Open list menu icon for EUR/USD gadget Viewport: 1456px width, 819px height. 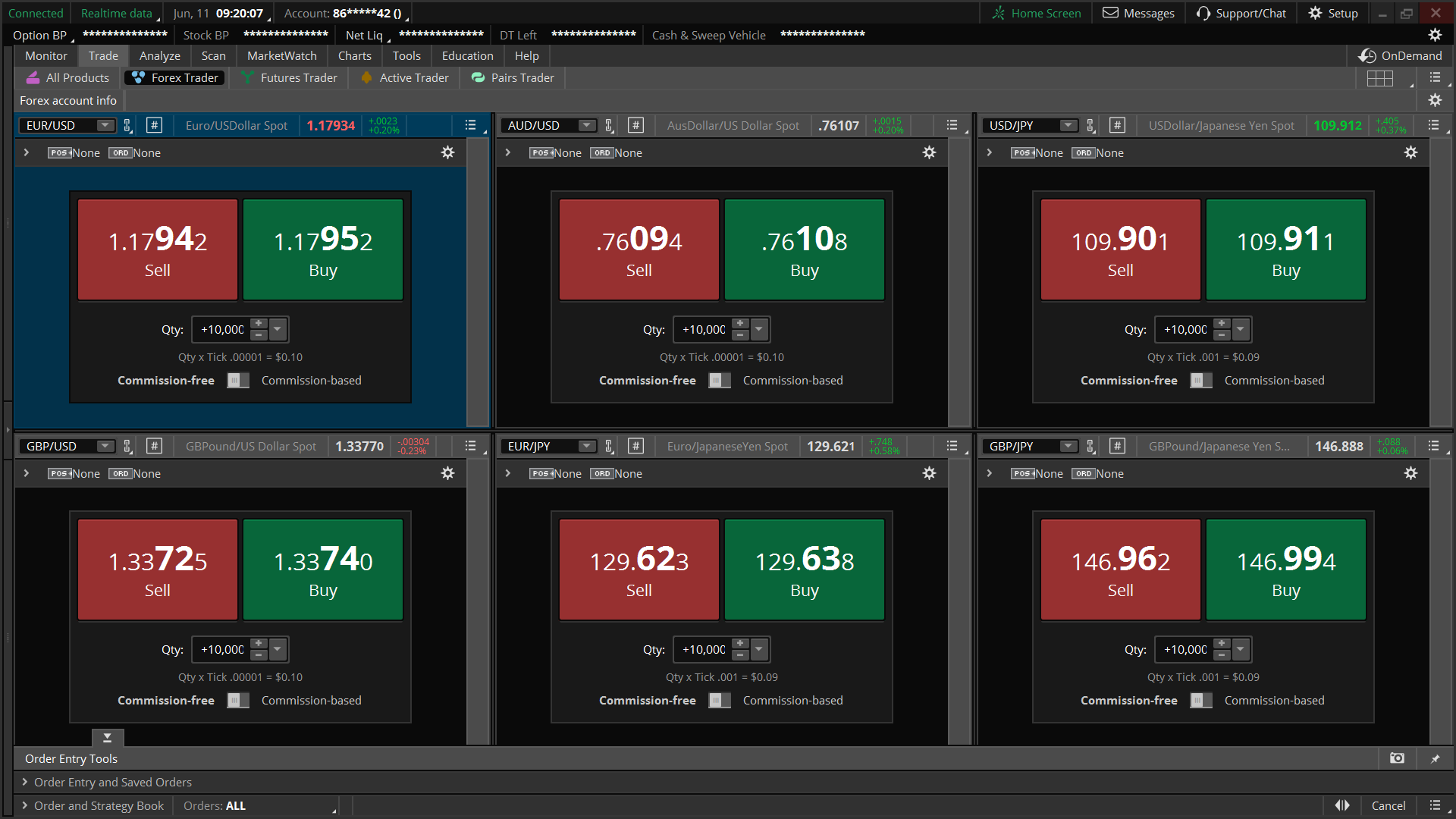[x=470, y=125]
